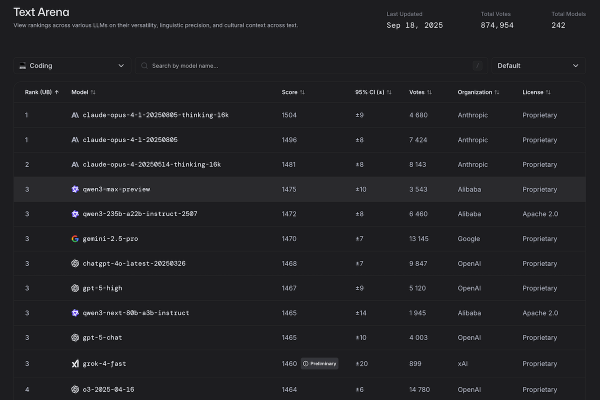Click score 1475 for qwen3-max-preview
This screenshot has height=400, width=600.
click(x=289, y=189)
